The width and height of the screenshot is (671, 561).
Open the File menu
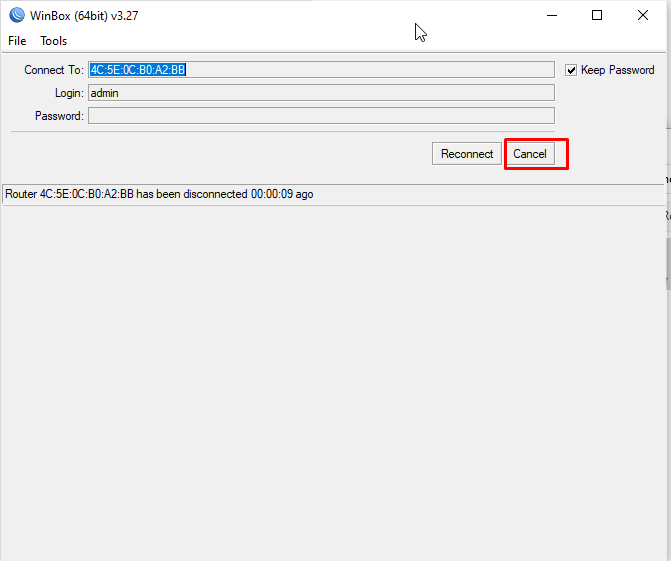pos(17,41)
